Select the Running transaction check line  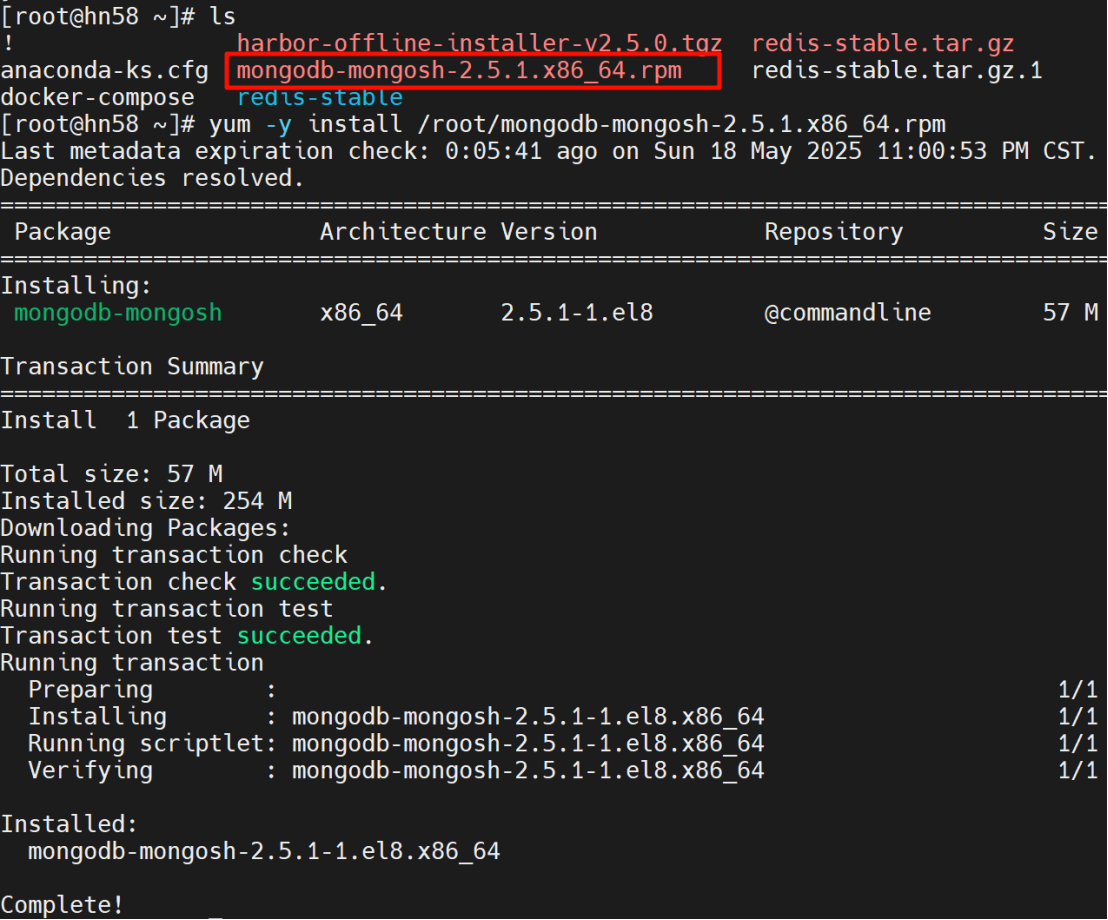[174, 555]
